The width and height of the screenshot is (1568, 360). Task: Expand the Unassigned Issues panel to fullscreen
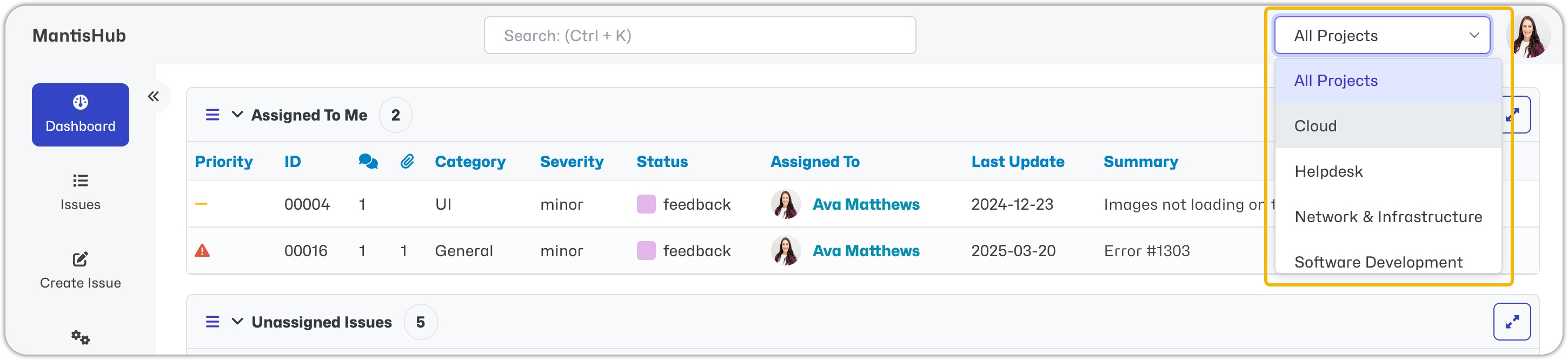click(1511, 321)
